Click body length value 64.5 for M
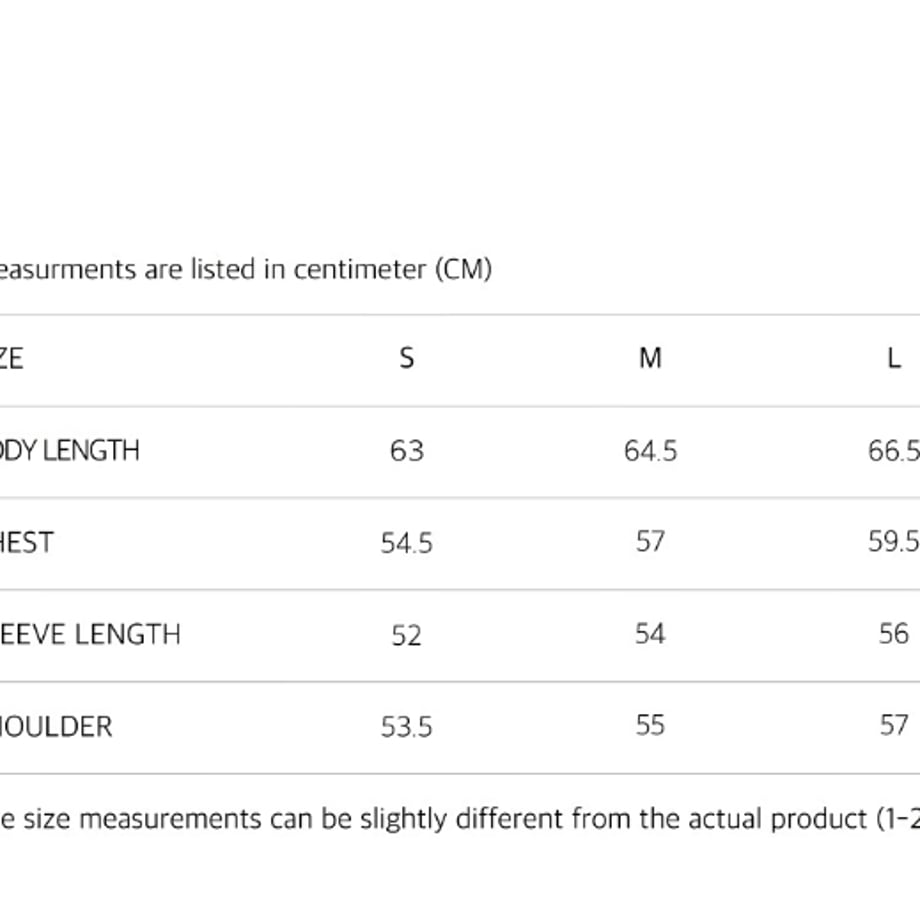920x920 pixels. (650, 451)
